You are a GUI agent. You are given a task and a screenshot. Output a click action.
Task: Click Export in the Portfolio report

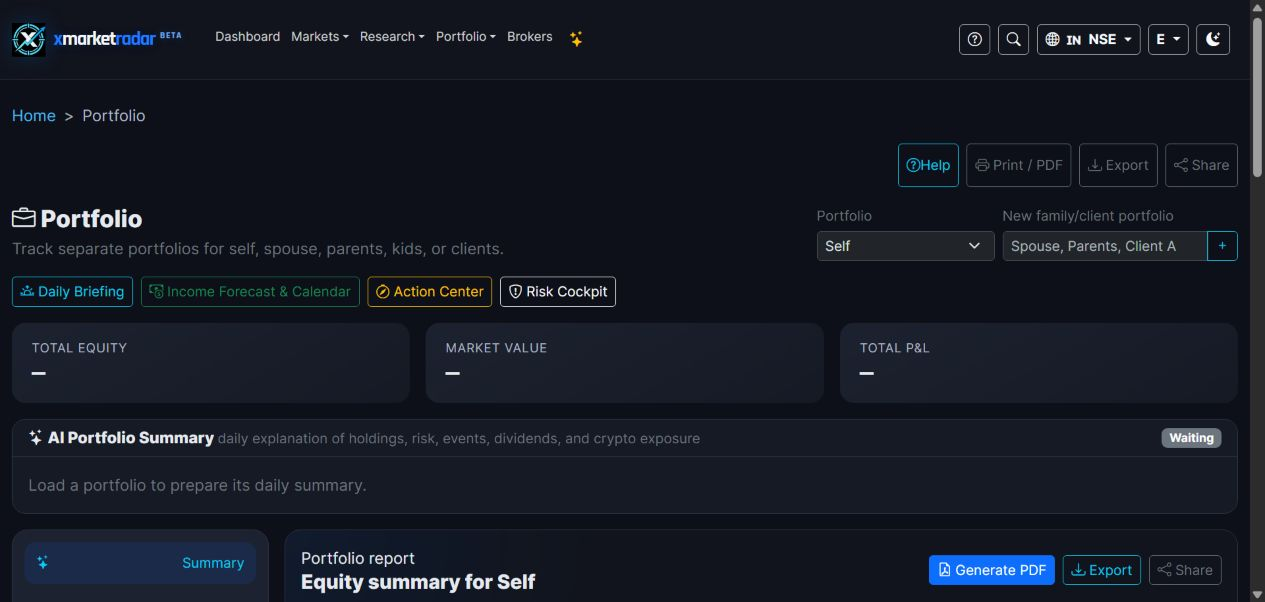1102,570
